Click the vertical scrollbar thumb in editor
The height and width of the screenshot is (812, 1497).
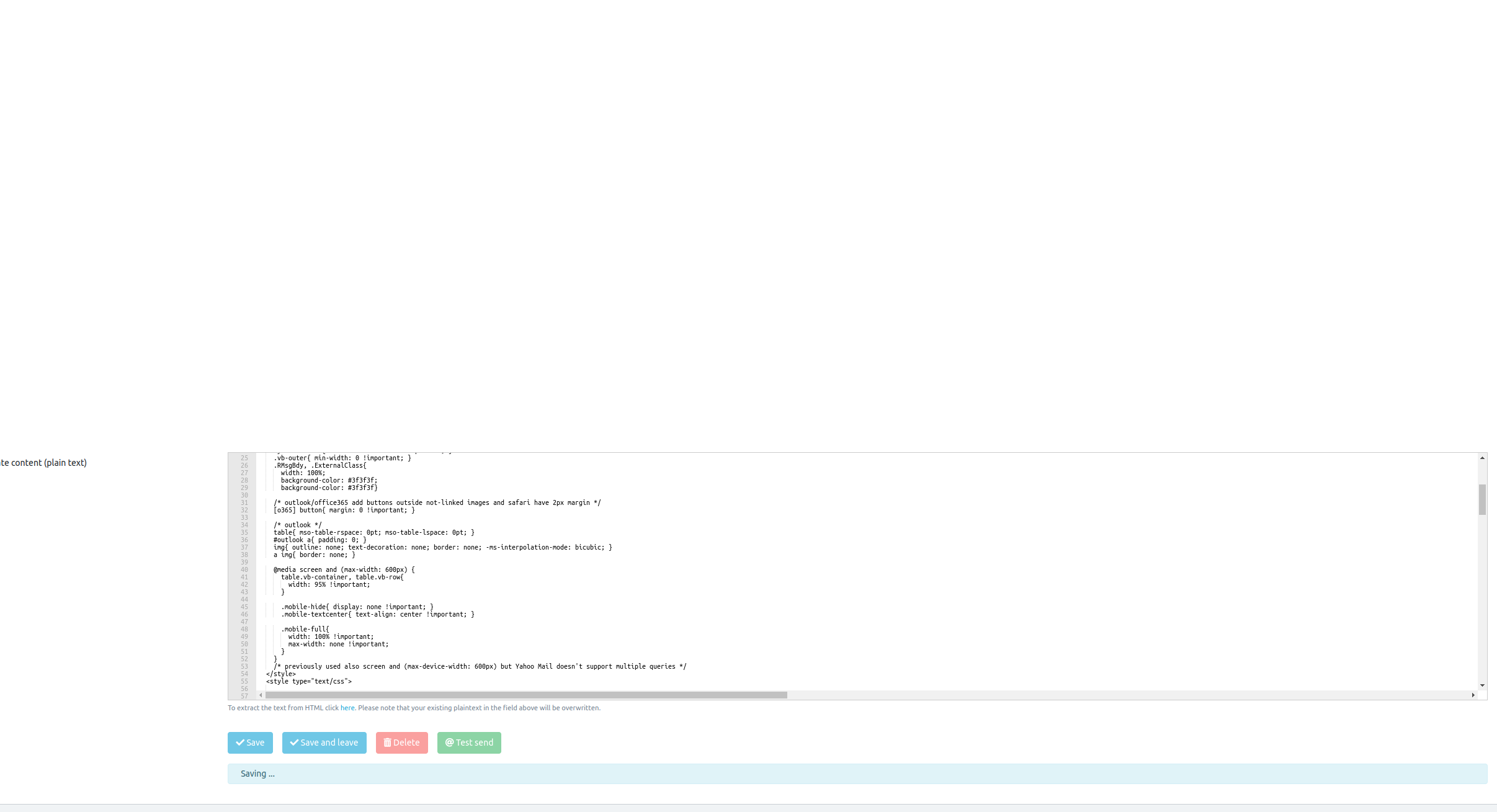[1482, 499]
